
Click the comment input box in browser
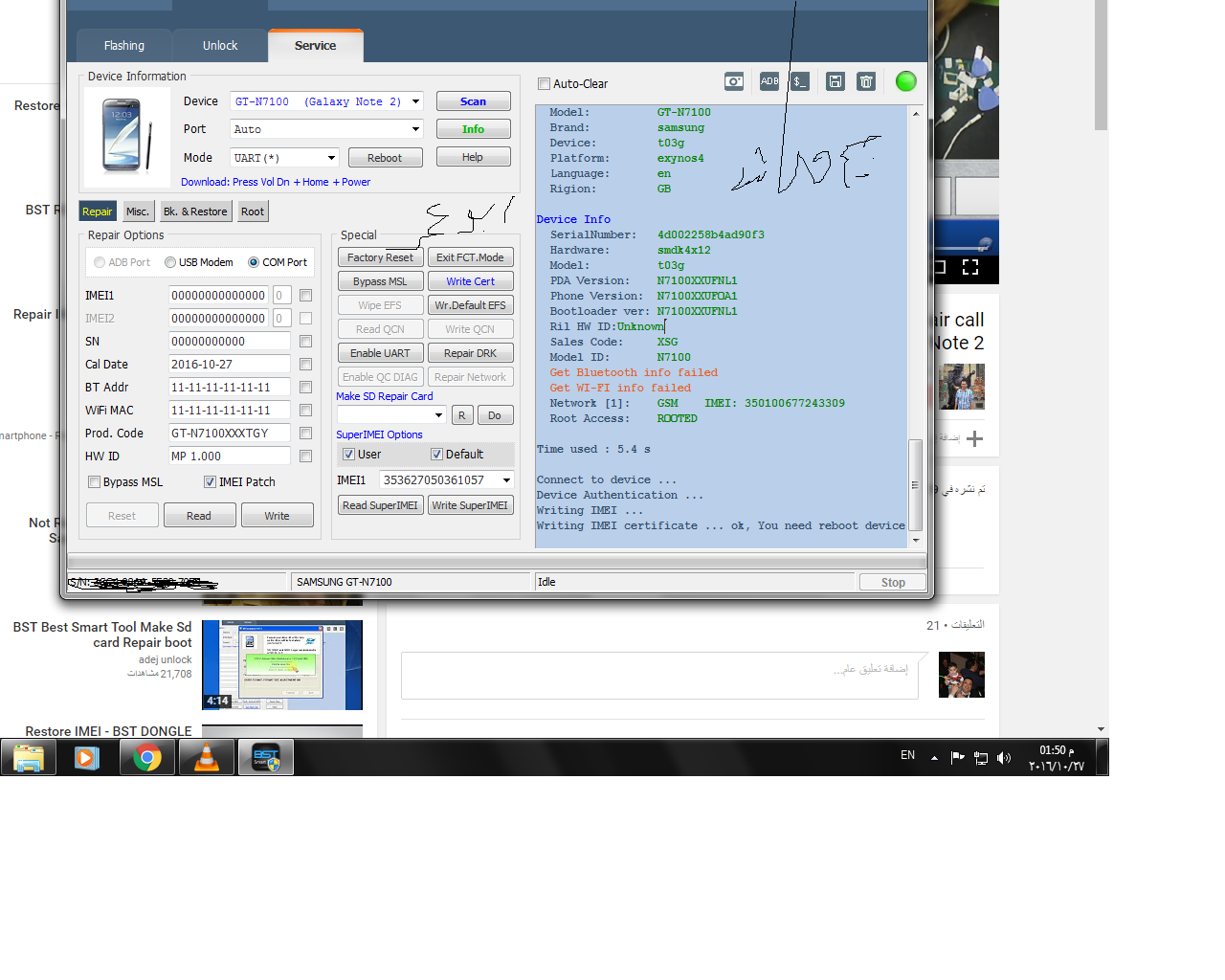click(x=660, y=676)
